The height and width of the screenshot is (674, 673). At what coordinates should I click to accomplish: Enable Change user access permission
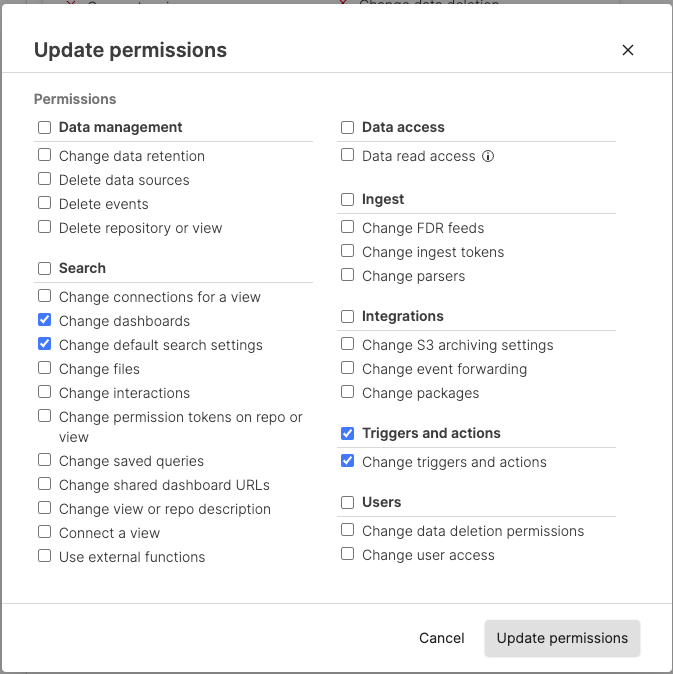point(347,555)
